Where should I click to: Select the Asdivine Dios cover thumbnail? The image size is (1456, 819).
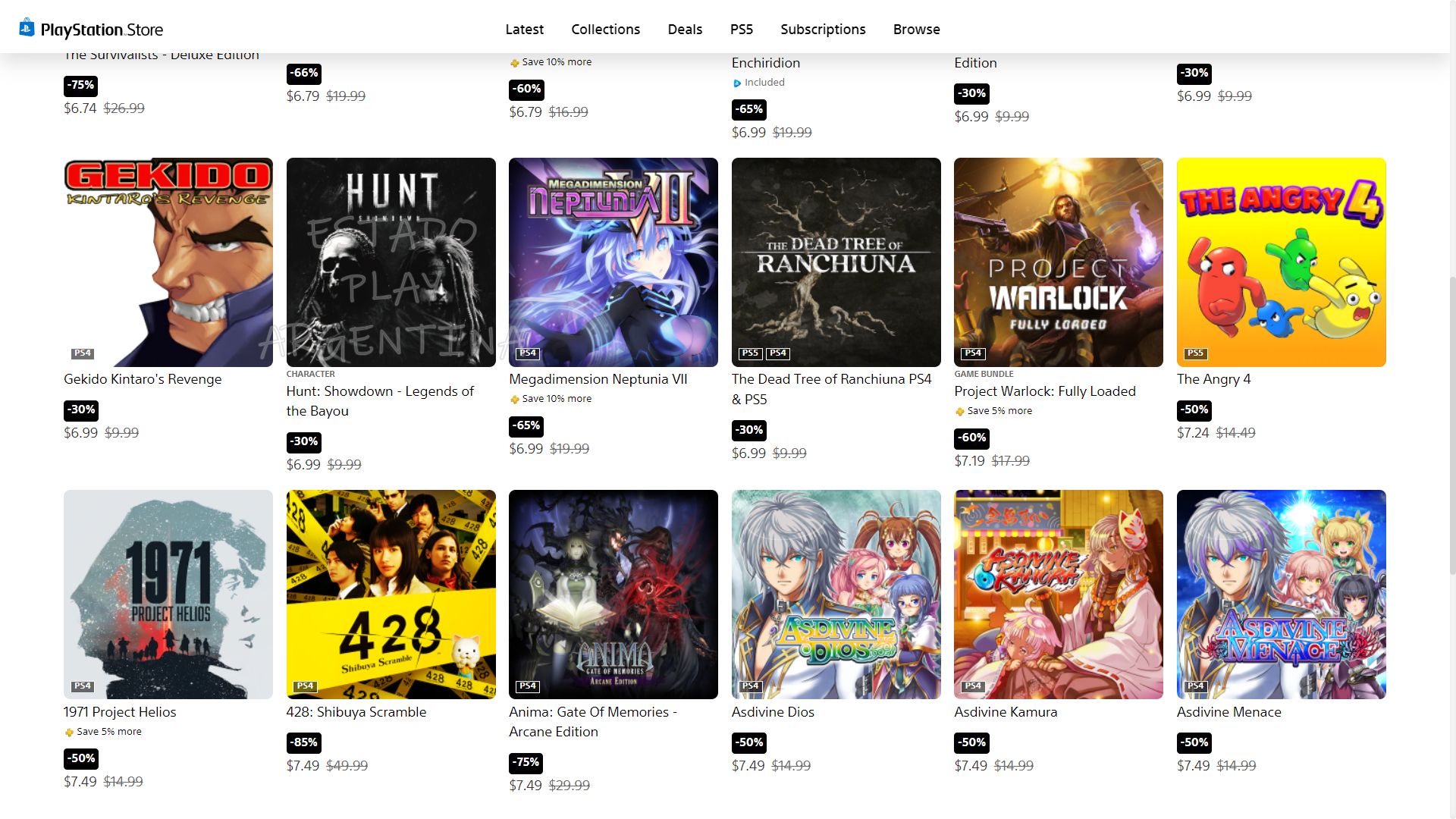pyautogui.click(x=836, y=594)
